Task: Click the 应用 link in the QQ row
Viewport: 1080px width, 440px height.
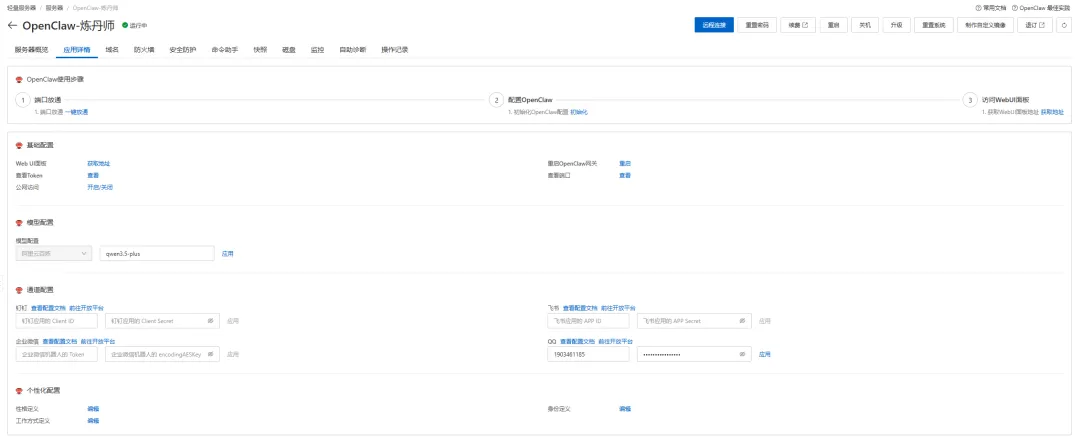Action: [765, 354]
